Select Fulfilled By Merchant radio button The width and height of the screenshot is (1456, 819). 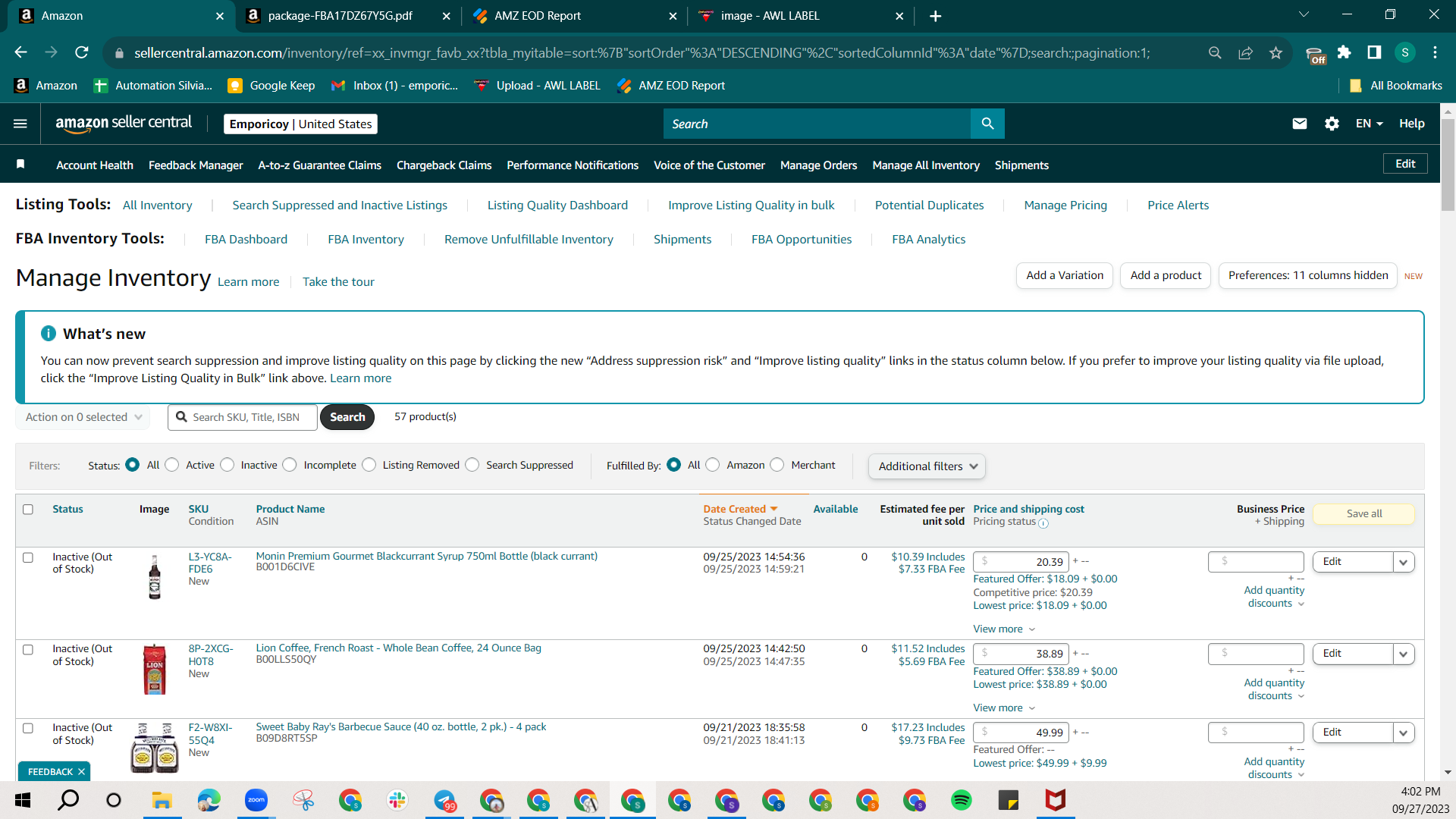pos(777,465)
